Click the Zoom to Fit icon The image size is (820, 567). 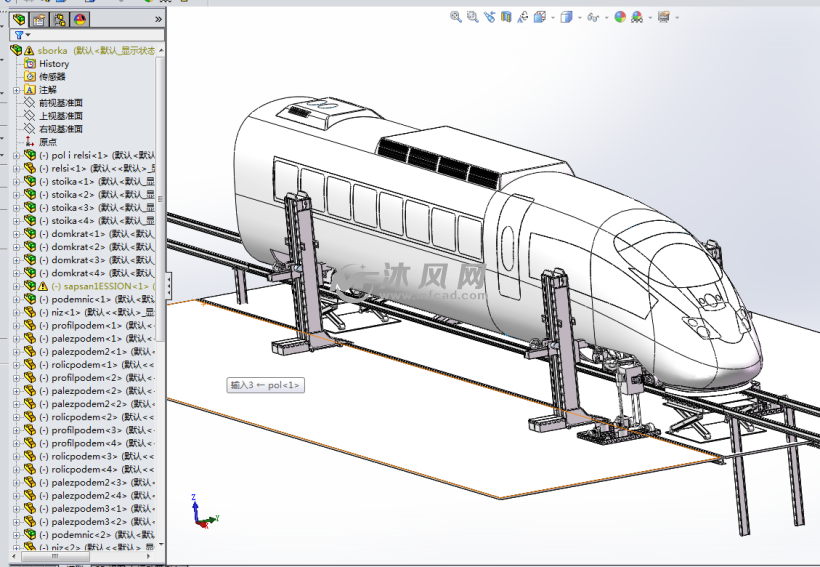(456, 17)
